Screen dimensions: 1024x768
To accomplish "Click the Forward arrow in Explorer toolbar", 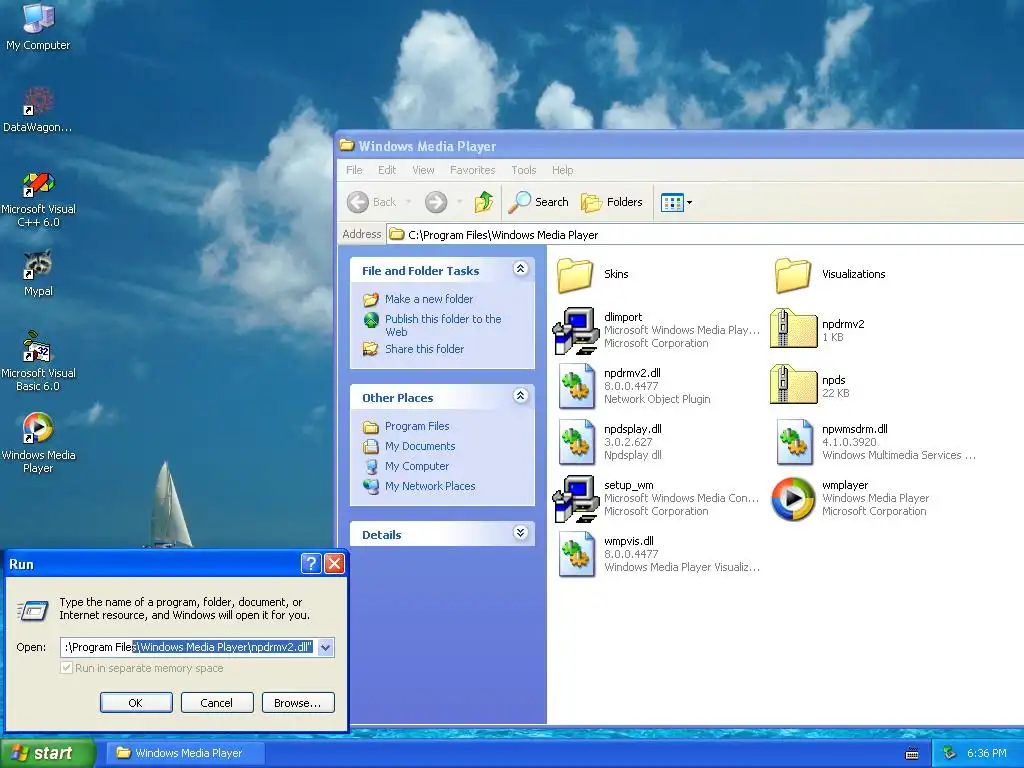I will [436, 202].
